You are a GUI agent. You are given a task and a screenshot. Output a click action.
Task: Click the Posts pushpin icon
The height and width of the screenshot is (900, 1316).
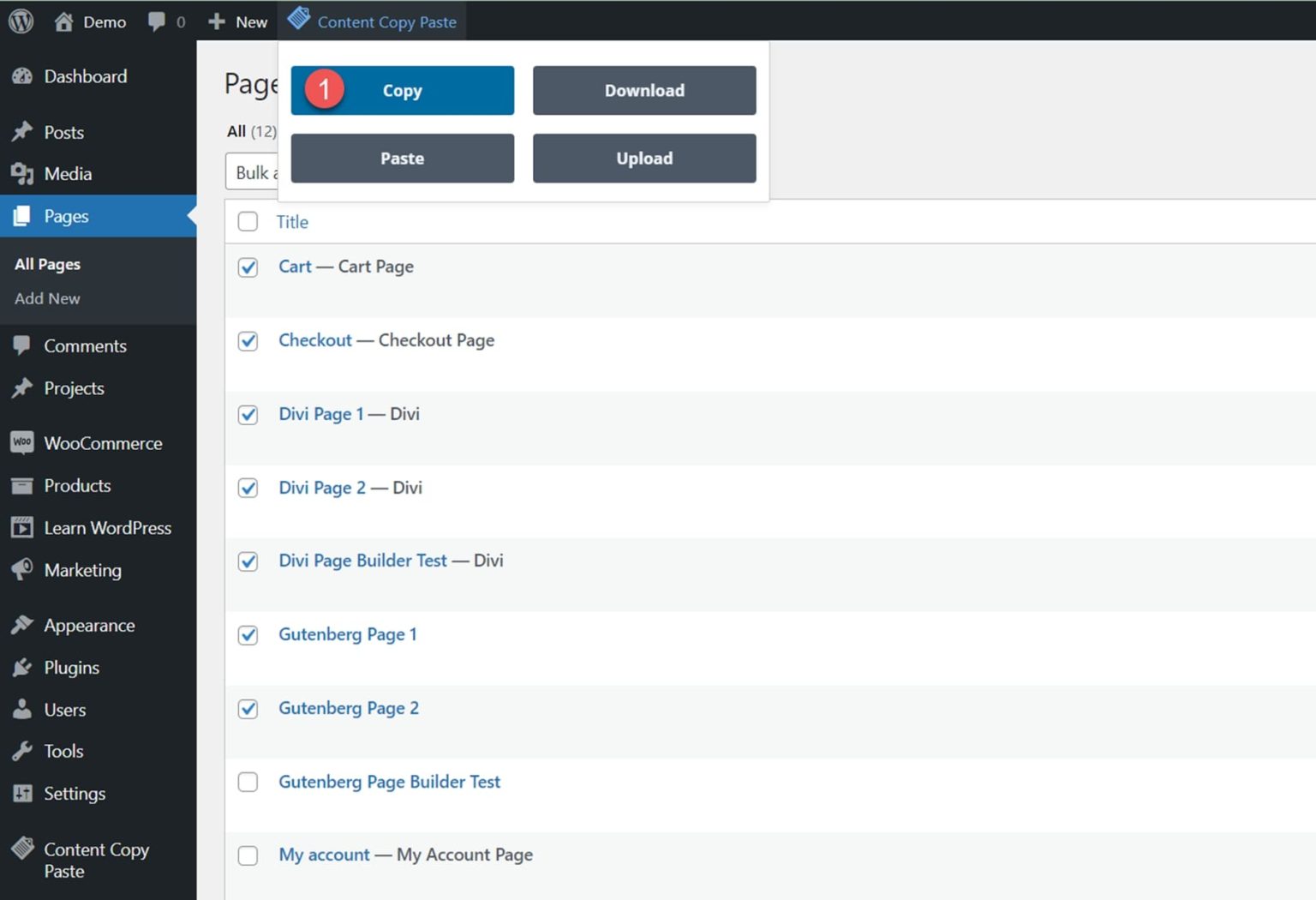click(x=23, y=131)
